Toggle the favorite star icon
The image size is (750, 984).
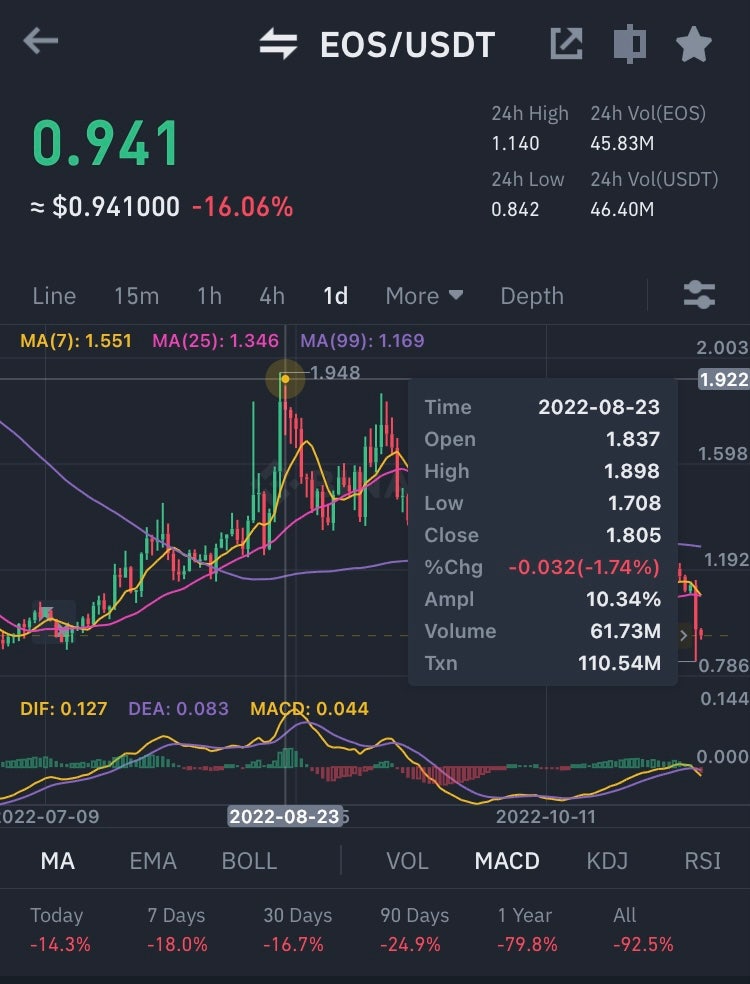(694, 44)
